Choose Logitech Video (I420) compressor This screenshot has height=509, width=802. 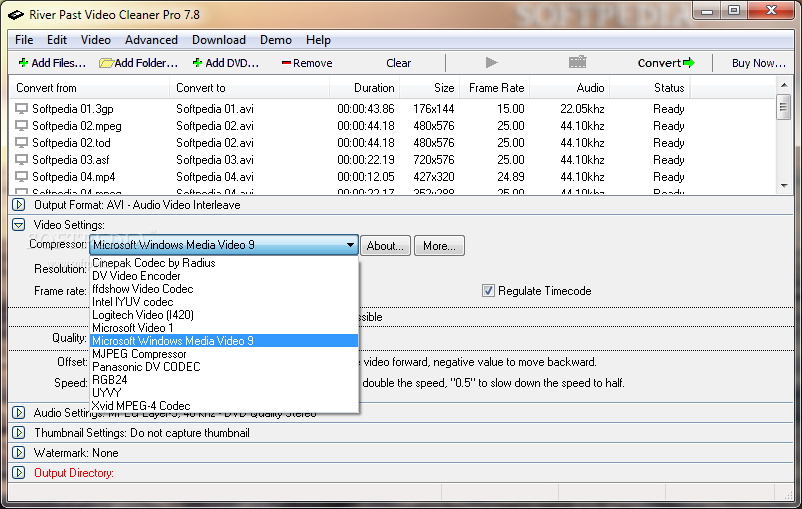click(x=224, y=315)
